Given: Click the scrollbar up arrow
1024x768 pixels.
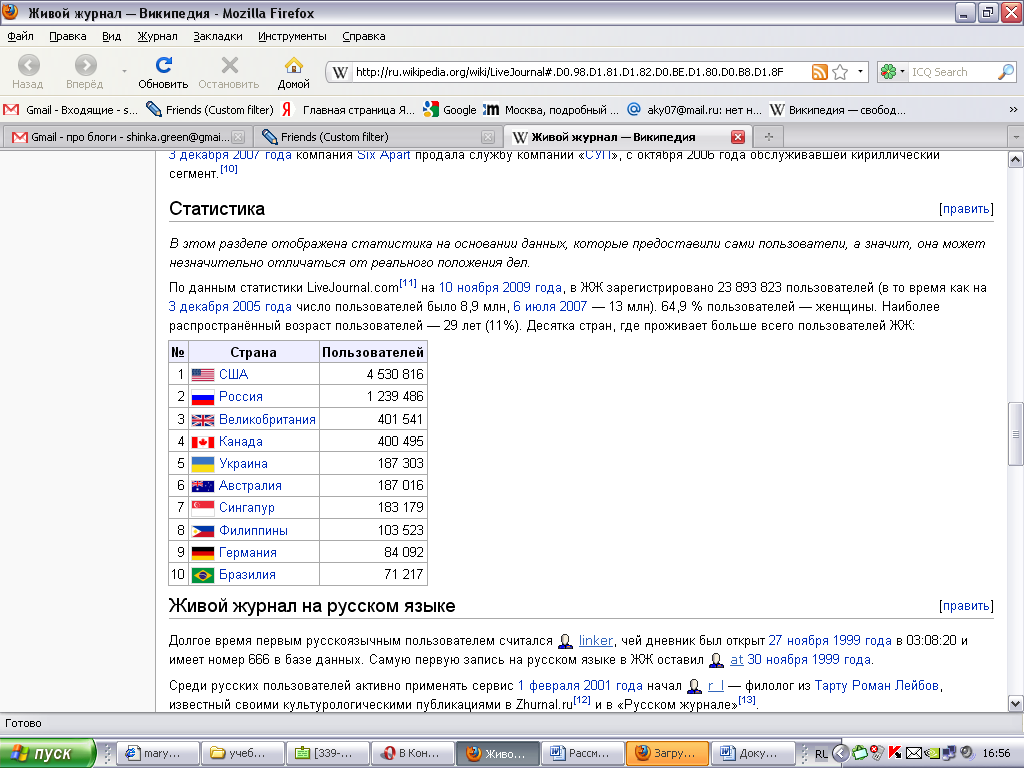Looking at the screenshot, I should pyautogui.click(x=1016, y=159).
